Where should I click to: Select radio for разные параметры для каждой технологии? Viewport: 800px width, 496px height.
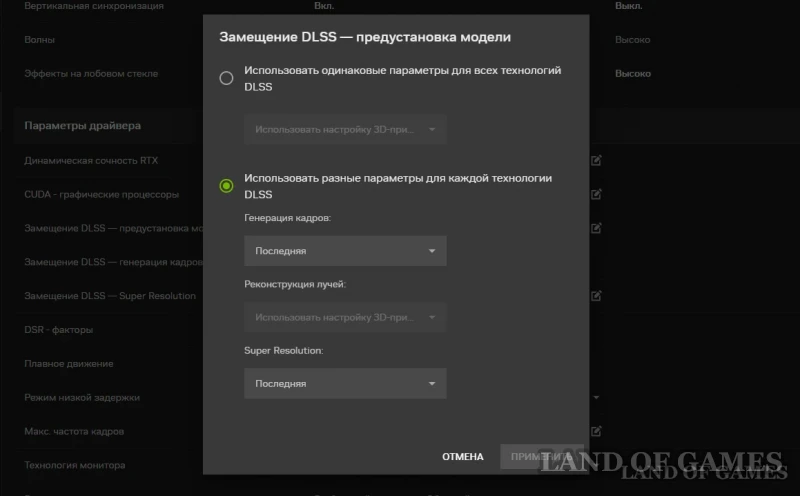[x=226, y=185]
